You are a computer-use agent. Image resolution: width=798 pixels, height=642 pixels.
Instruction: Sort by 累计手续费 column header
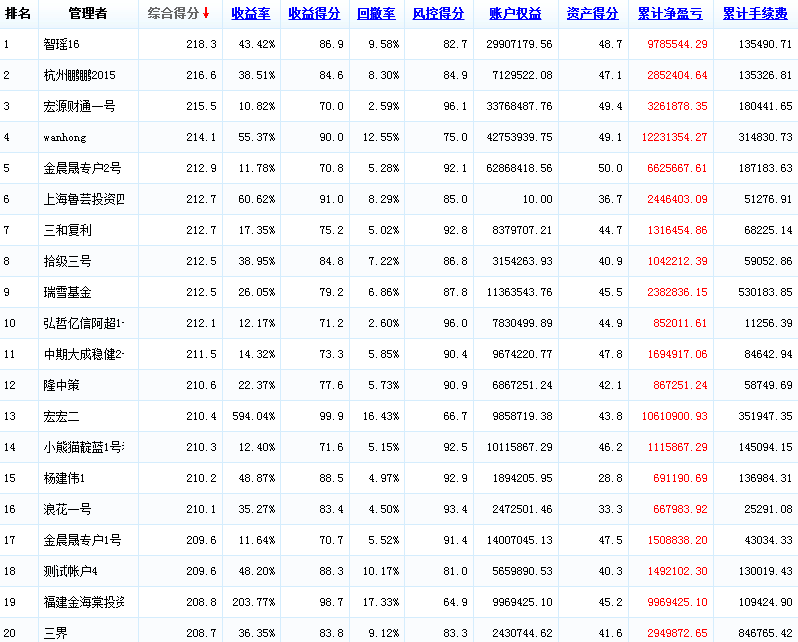[755, 14]
